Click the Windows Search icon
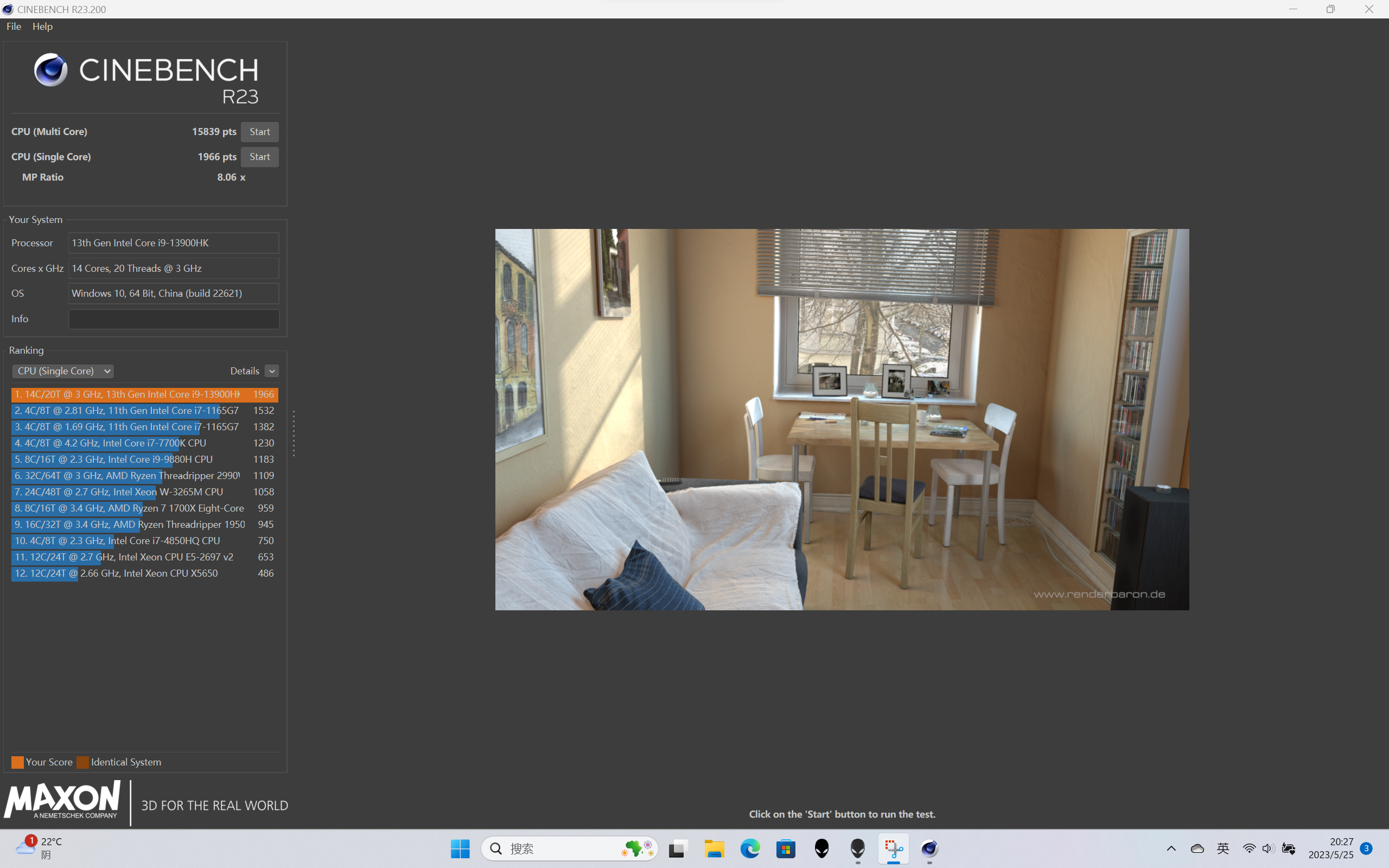 496,848
